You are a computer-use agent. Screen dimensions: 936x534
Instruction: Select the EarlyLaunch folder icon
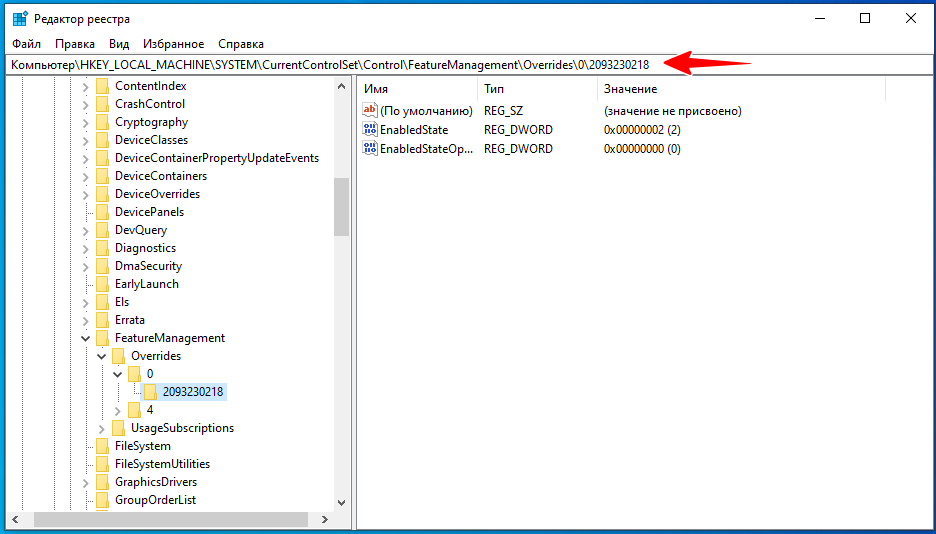(x=102, y=284)
